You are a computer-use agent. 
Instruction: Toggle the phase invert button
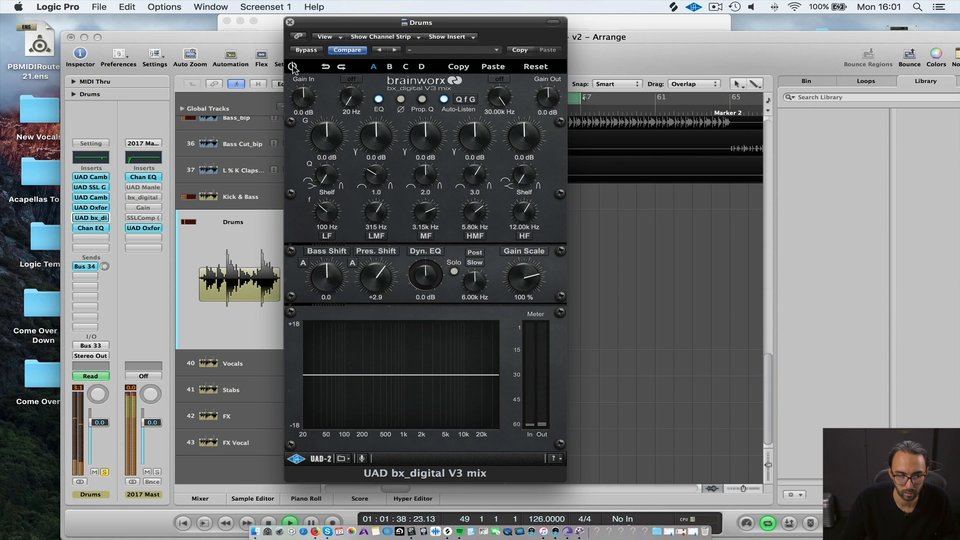click(x=400, y=99)
